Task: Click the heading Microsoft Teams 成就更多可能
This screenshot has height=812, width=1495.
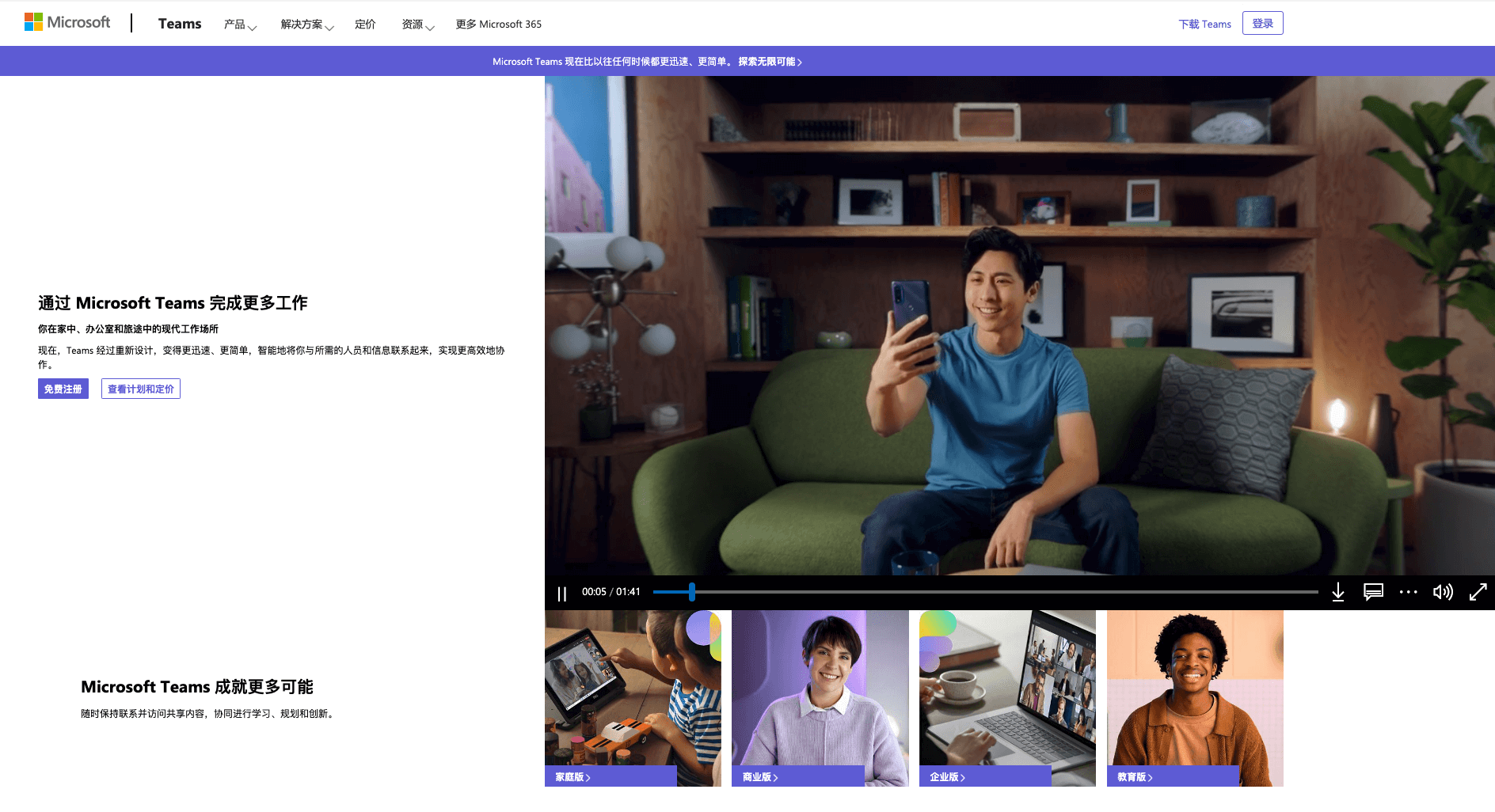Action: pyautogui.click(x=197, y=687)
